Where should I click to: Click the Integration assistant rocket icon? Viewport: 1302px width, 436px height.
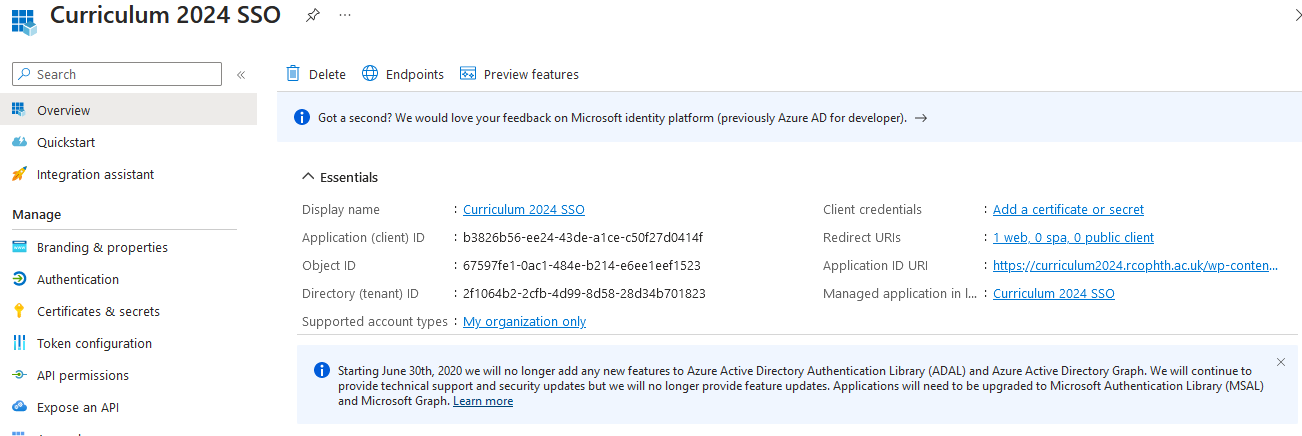click(19, 174)
